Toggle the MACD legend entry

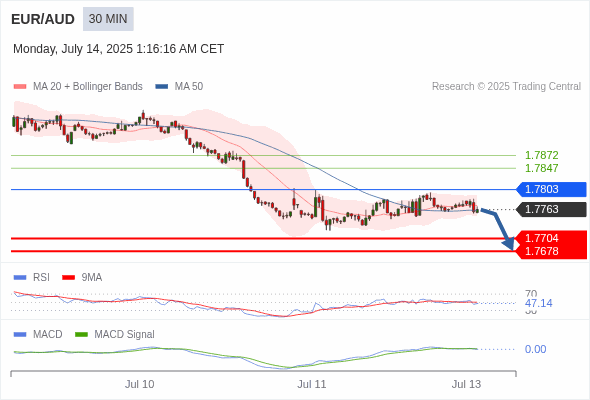click(38, 334)
